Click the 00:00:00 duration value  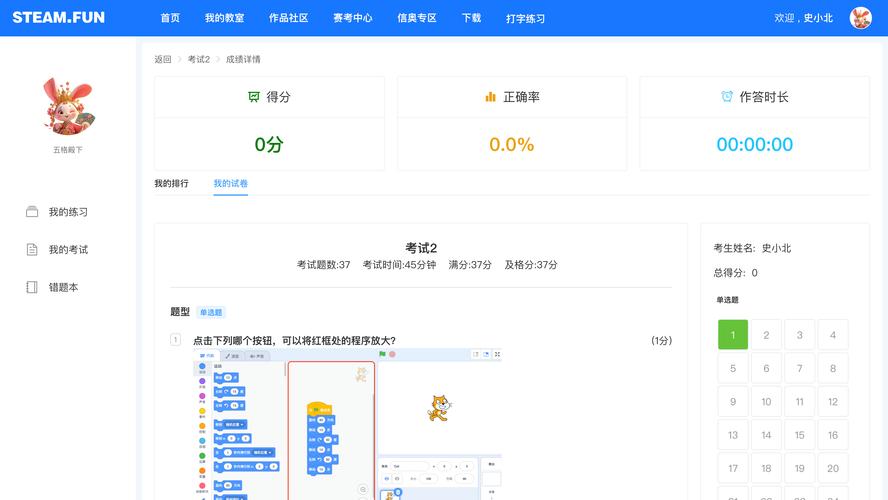coord(754,144)
